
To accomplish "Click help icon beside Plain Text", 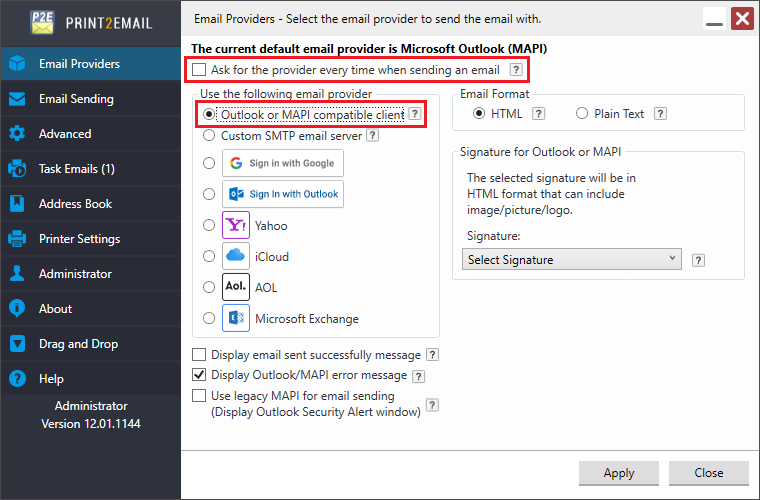I will tap(660, 114).
